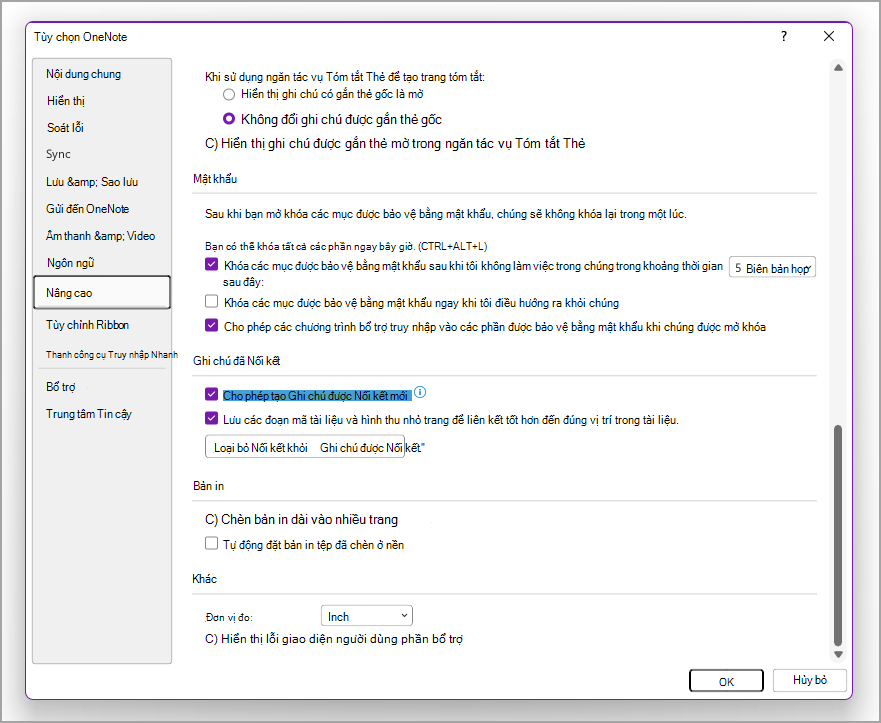Click Hiển thị ghi chú được gắn thẻ mờ option
The height and width of the screenshot is (723, 881).
point(395,144)
